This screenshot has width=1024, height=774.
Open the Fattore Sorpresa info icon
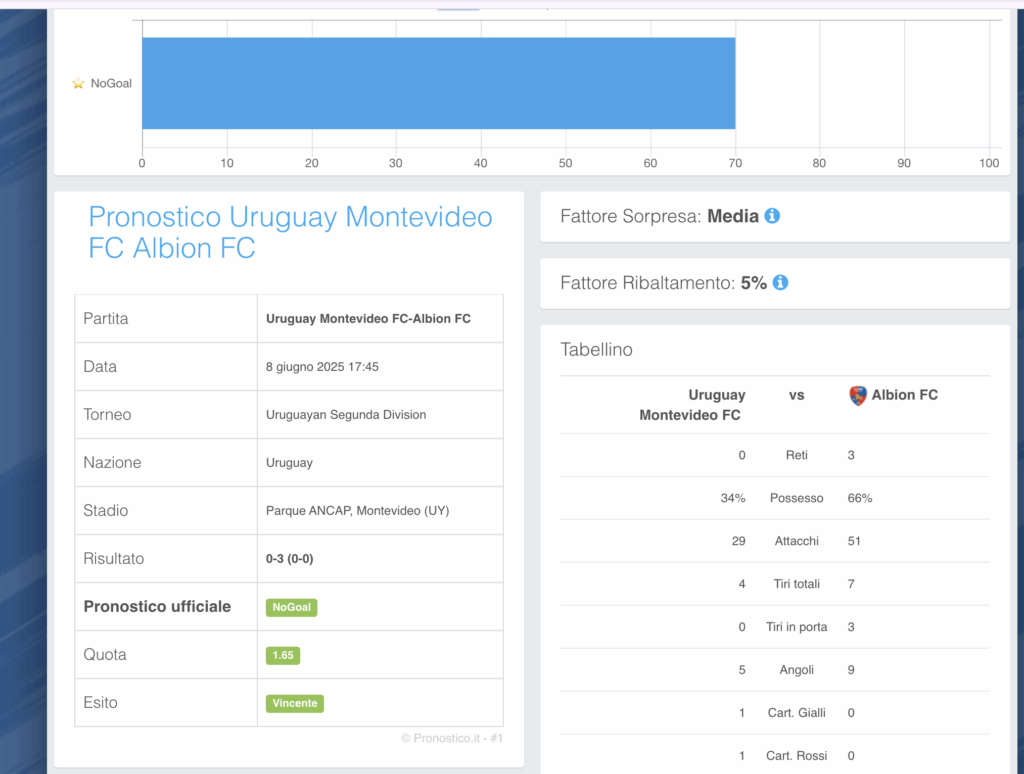(x=772, y=216)
